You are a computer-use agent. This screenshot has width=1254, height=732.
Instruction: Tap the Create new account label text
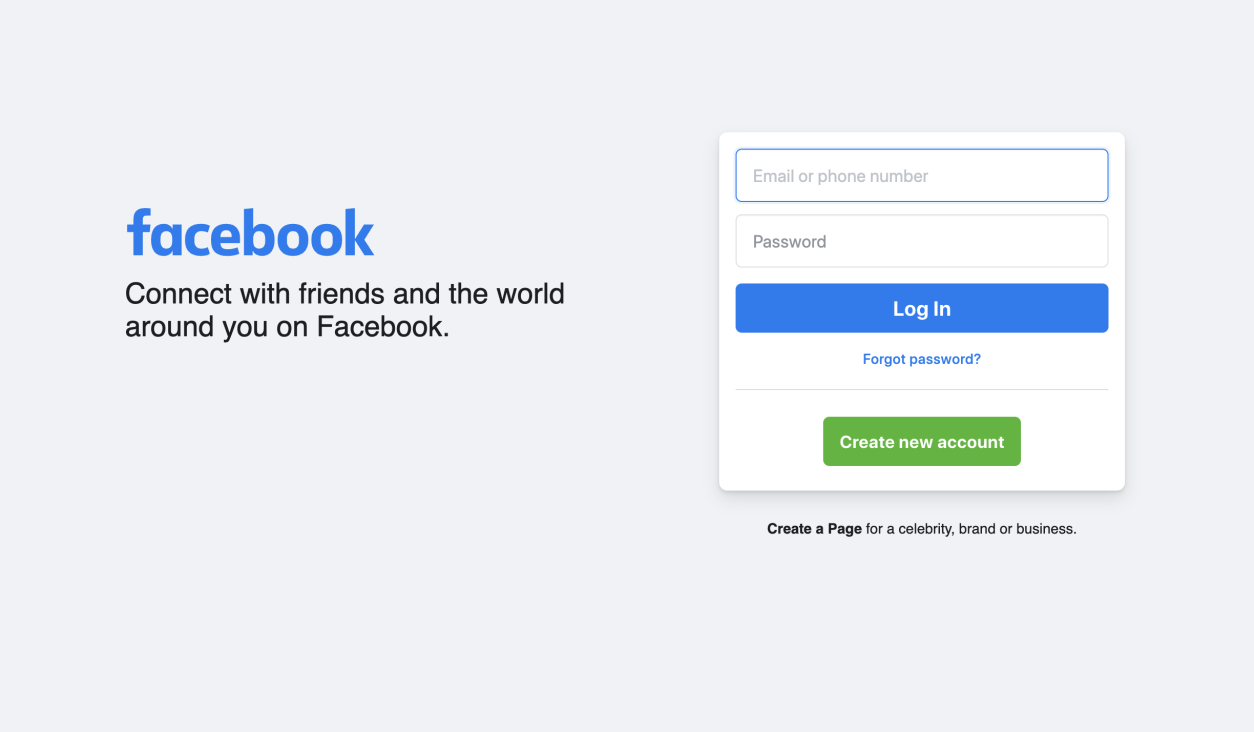point(921,441)
